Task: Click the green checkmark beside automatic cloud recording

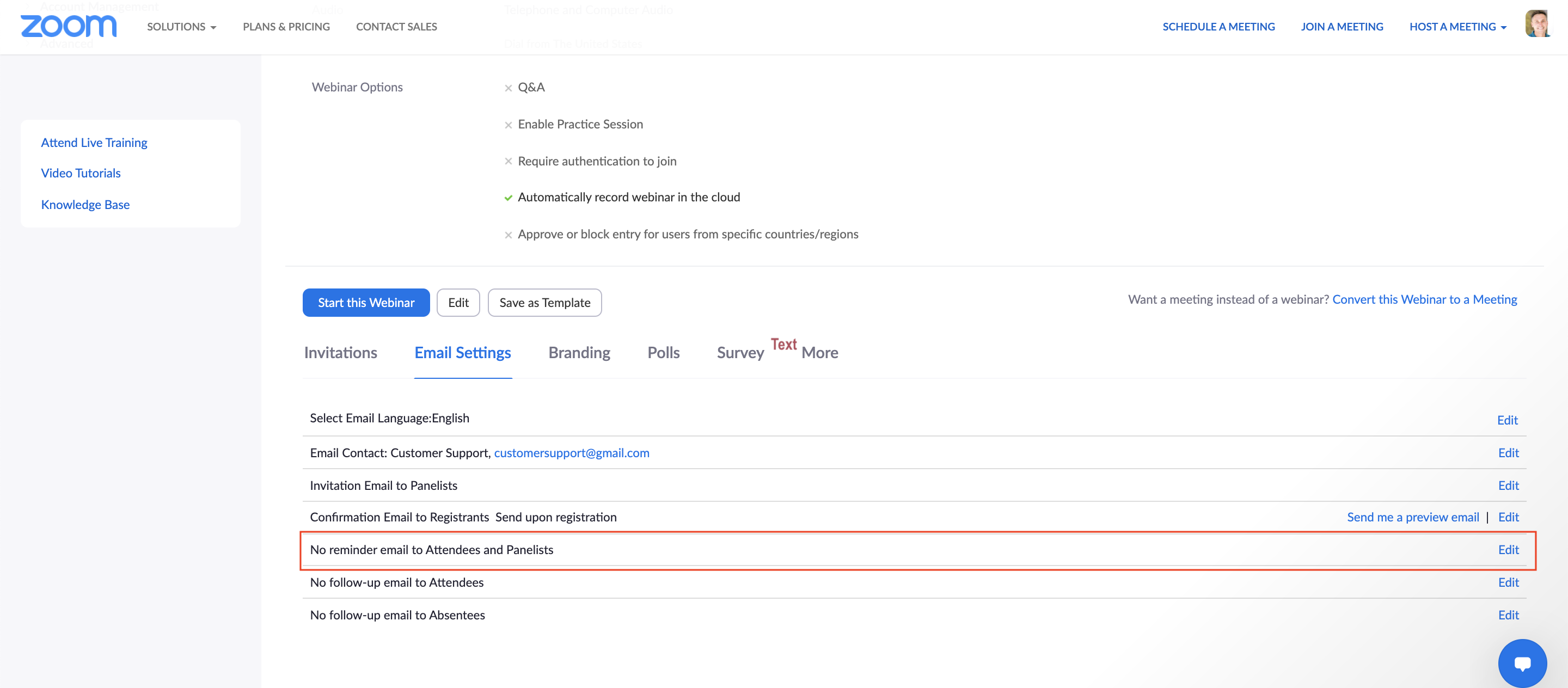Action: [509, 198]
